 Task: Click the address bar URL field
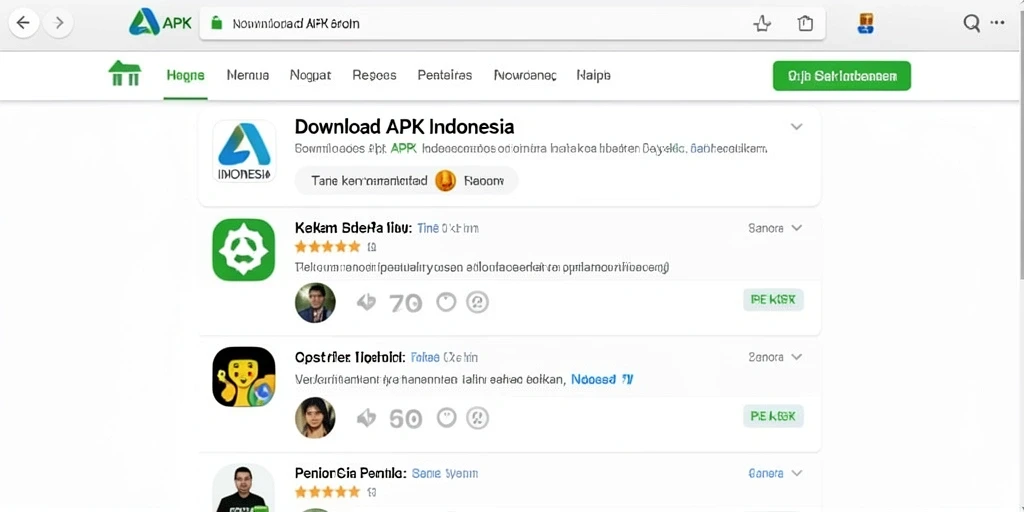click(512, 24)
